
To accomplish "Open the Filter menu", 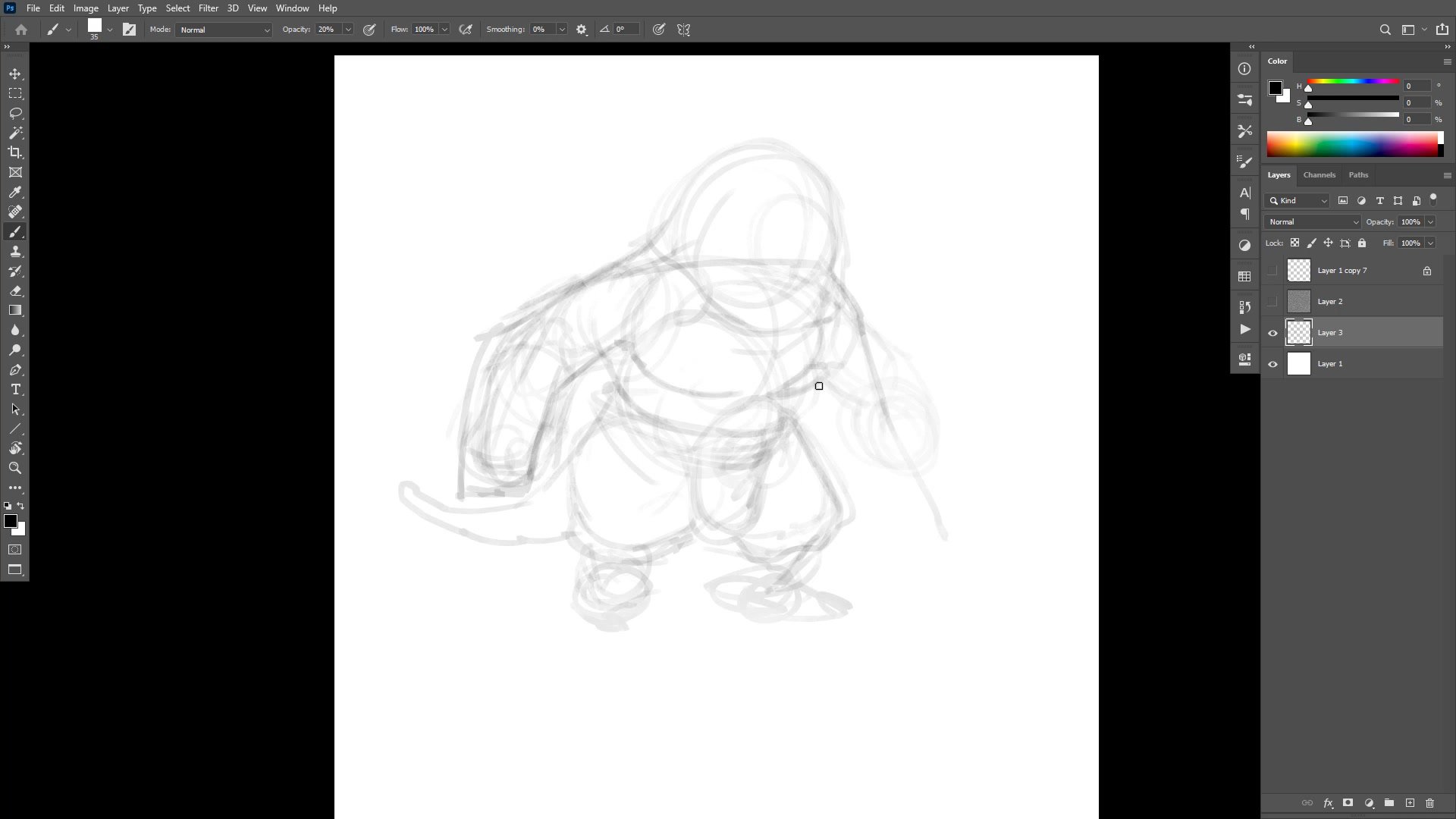I will pos(208,8).
